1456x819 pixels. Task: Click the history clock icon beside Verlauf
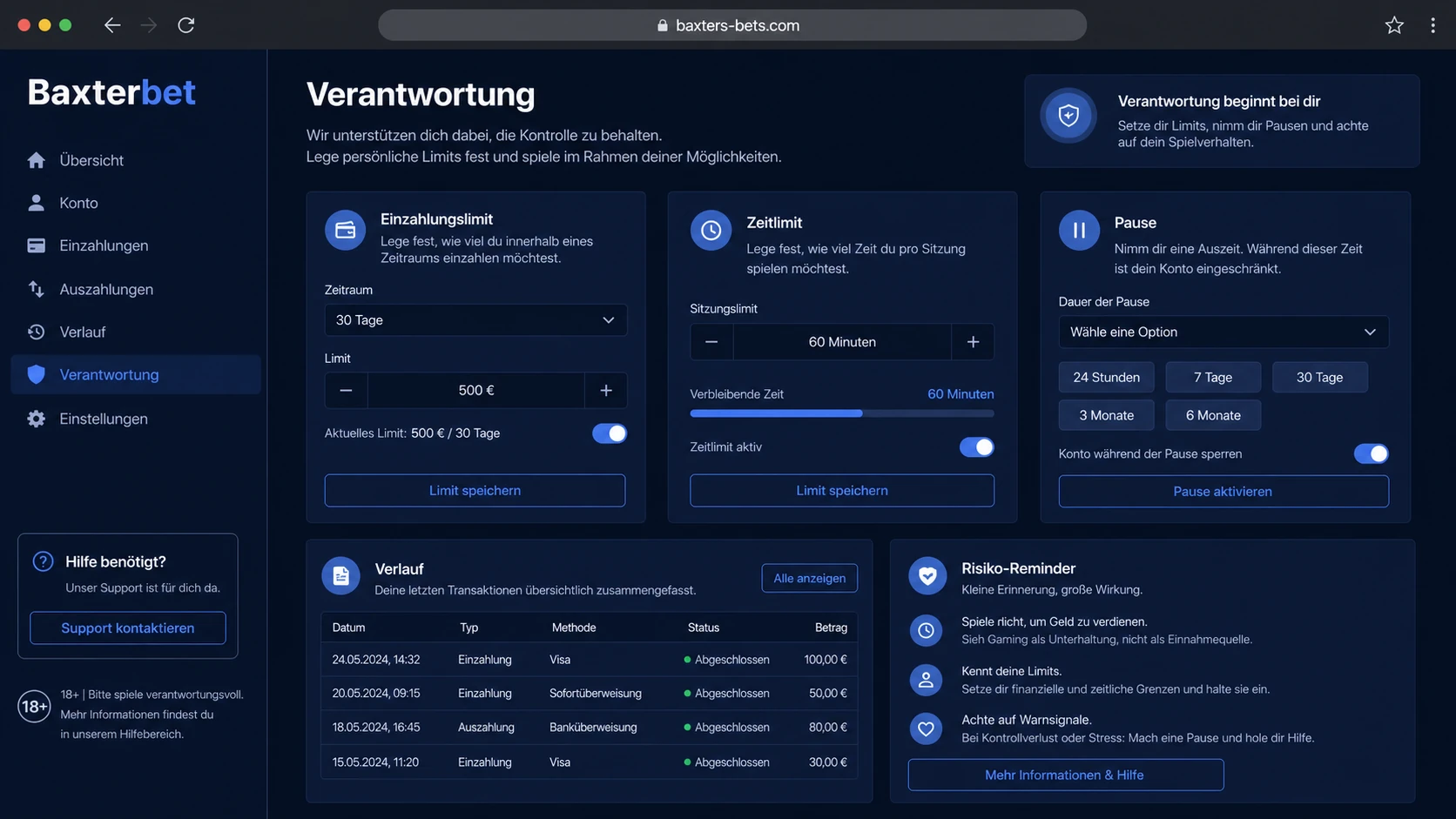36,332
